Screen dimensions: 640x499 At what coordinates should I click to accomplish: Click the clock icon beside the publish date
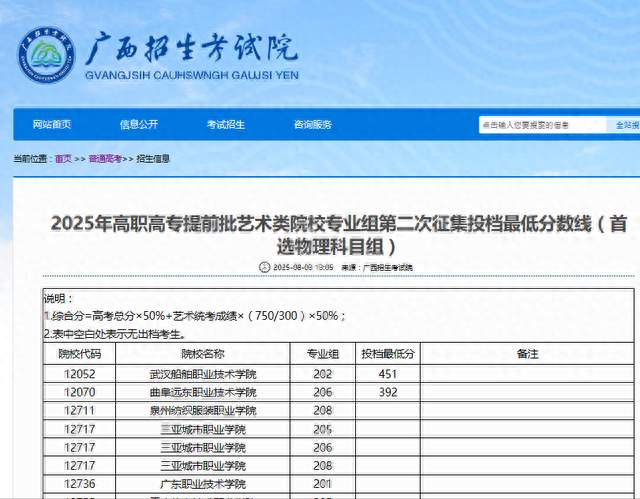pos(264,267)
